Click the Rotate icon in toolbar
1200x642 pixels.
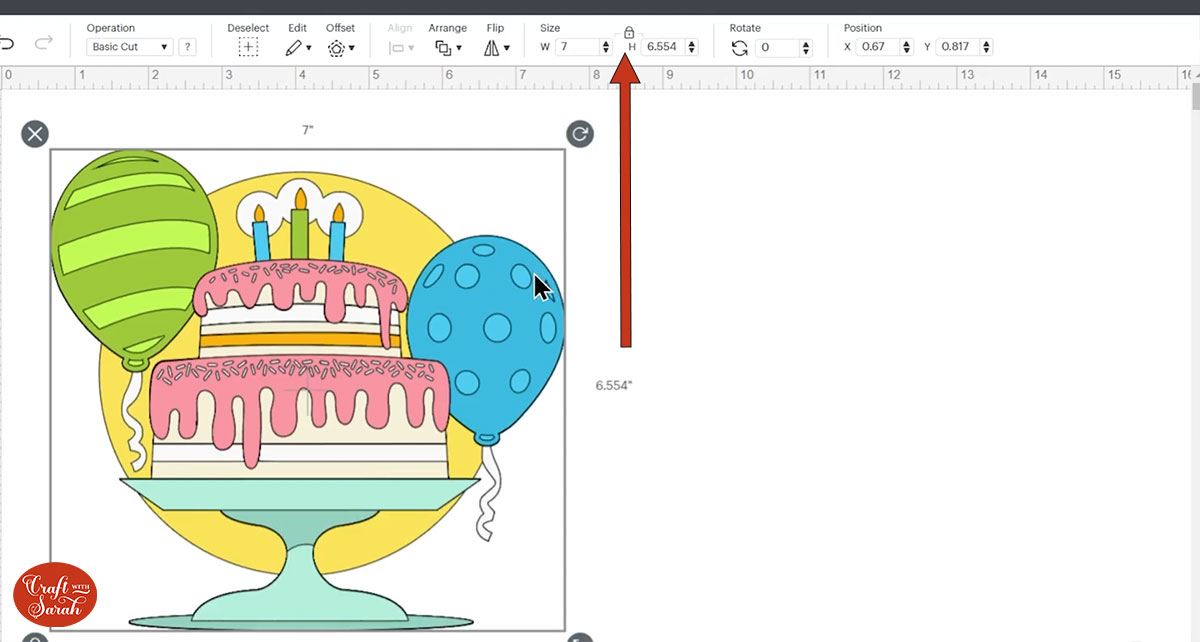740,47
